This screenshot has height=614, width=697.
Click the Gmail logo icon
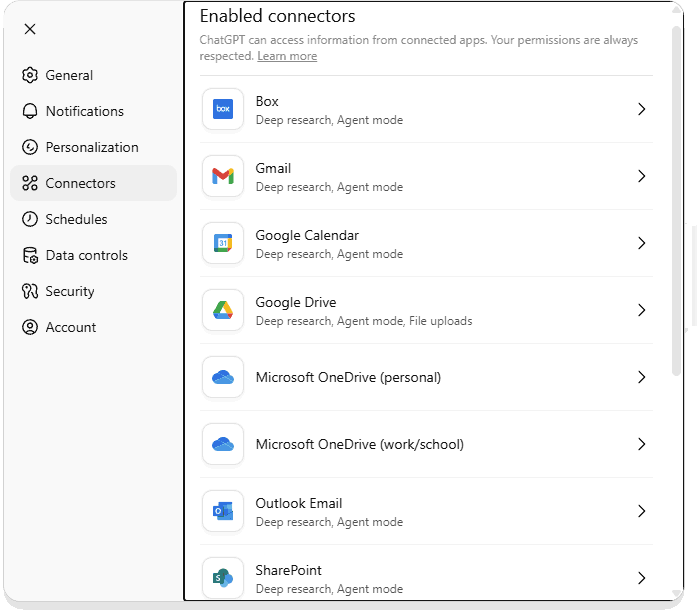[x=223, y=176]
